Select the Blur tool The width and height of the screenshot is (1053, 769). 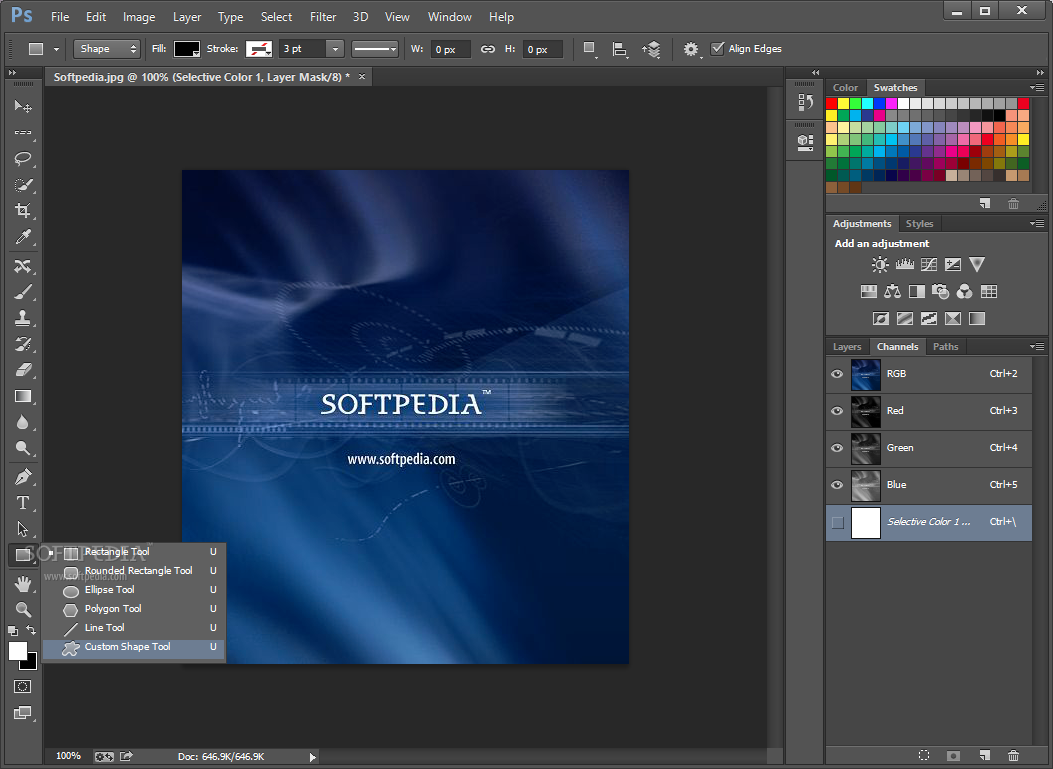pyautogui.click(x=23, y=422)
